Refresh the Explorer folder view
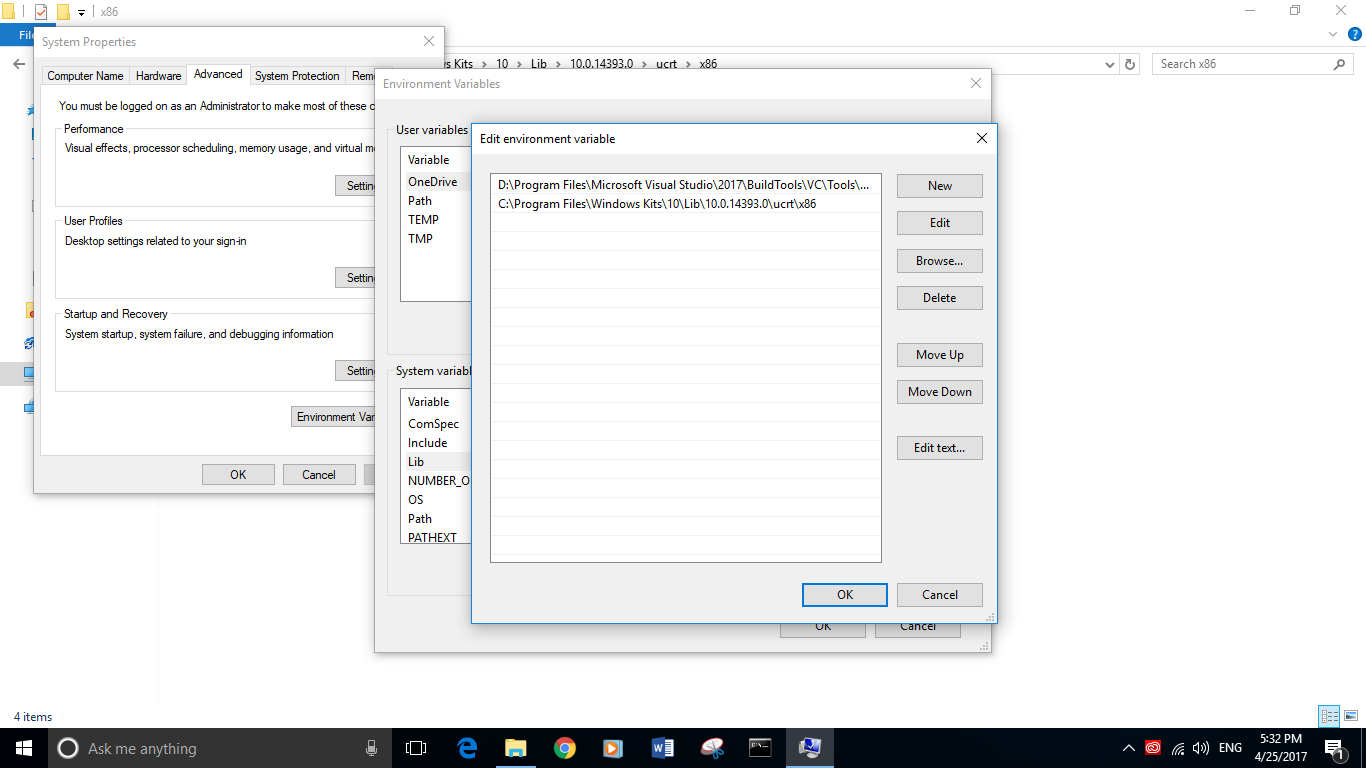Viewport: 1366px width, 768px height. pyautogui.click(x=1130, y=64)
